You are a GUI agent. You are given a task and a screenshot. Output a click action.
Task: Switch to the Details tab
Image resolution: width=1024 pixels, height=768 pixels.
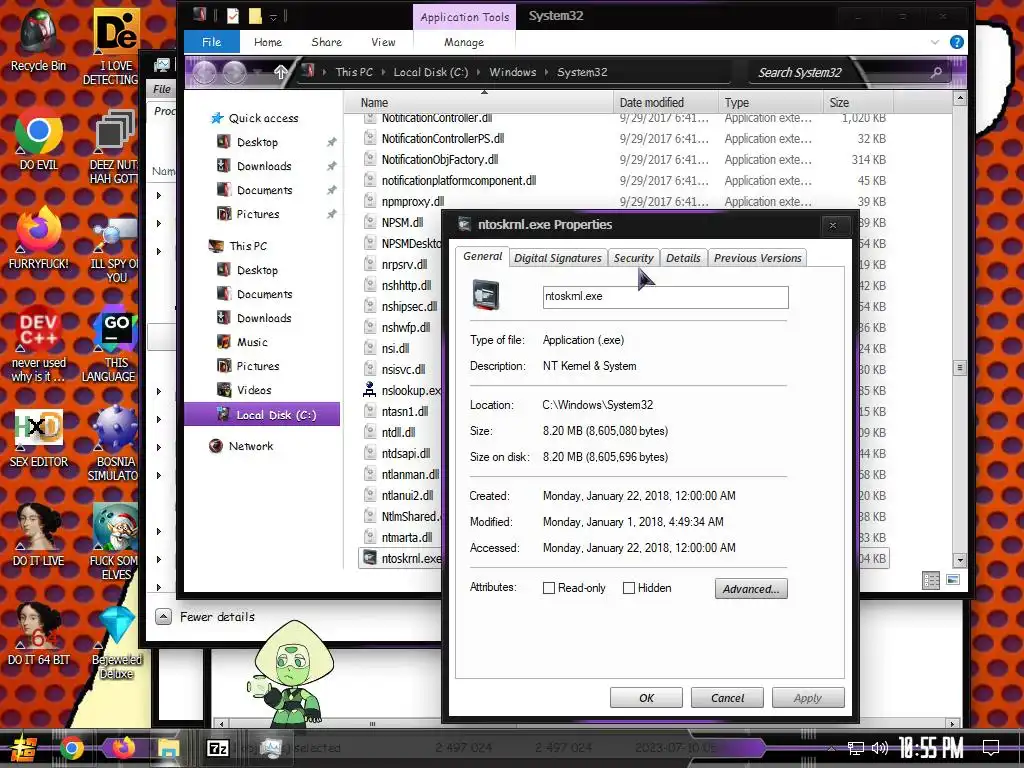pos(683,258)
